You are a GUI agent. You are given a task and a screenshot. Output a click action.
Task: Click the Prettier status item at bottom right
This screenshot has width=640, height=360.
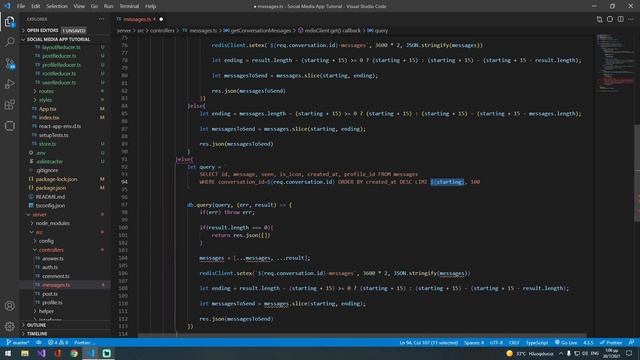click(x=611, y=342)
